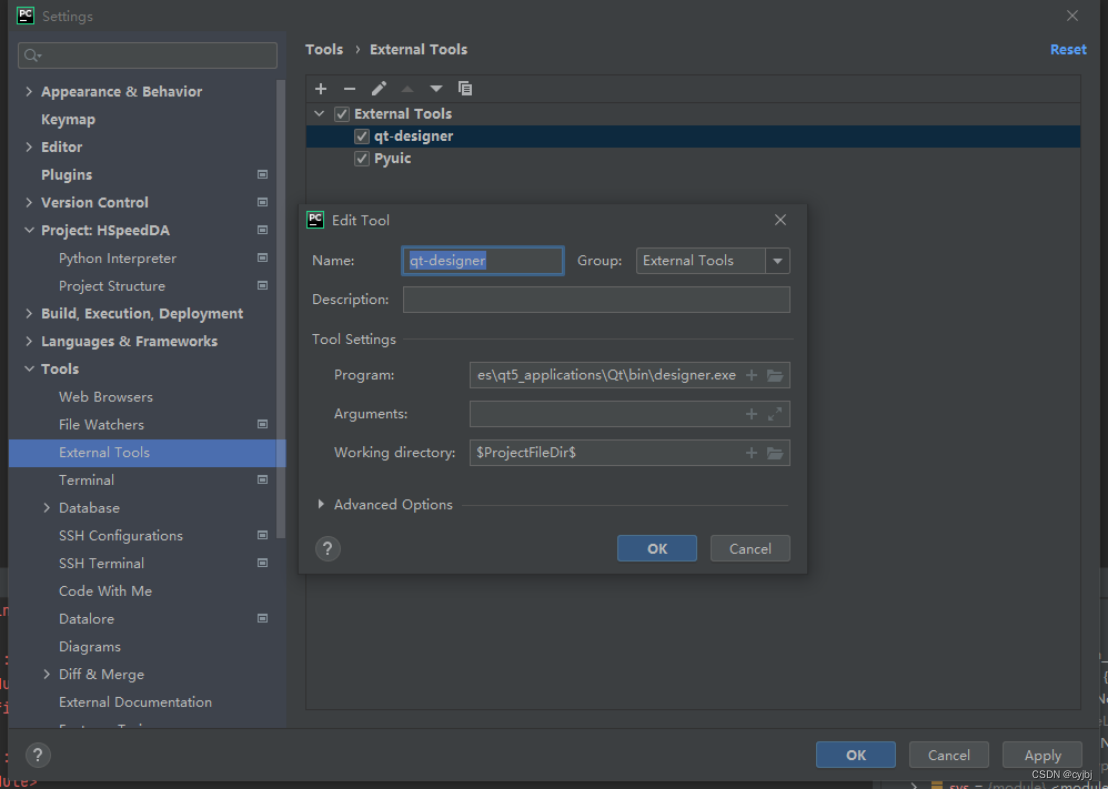Screen dimensions: 1108x790
Task: Toggle the Pyuic checkbox
Action: pos(362,158)
